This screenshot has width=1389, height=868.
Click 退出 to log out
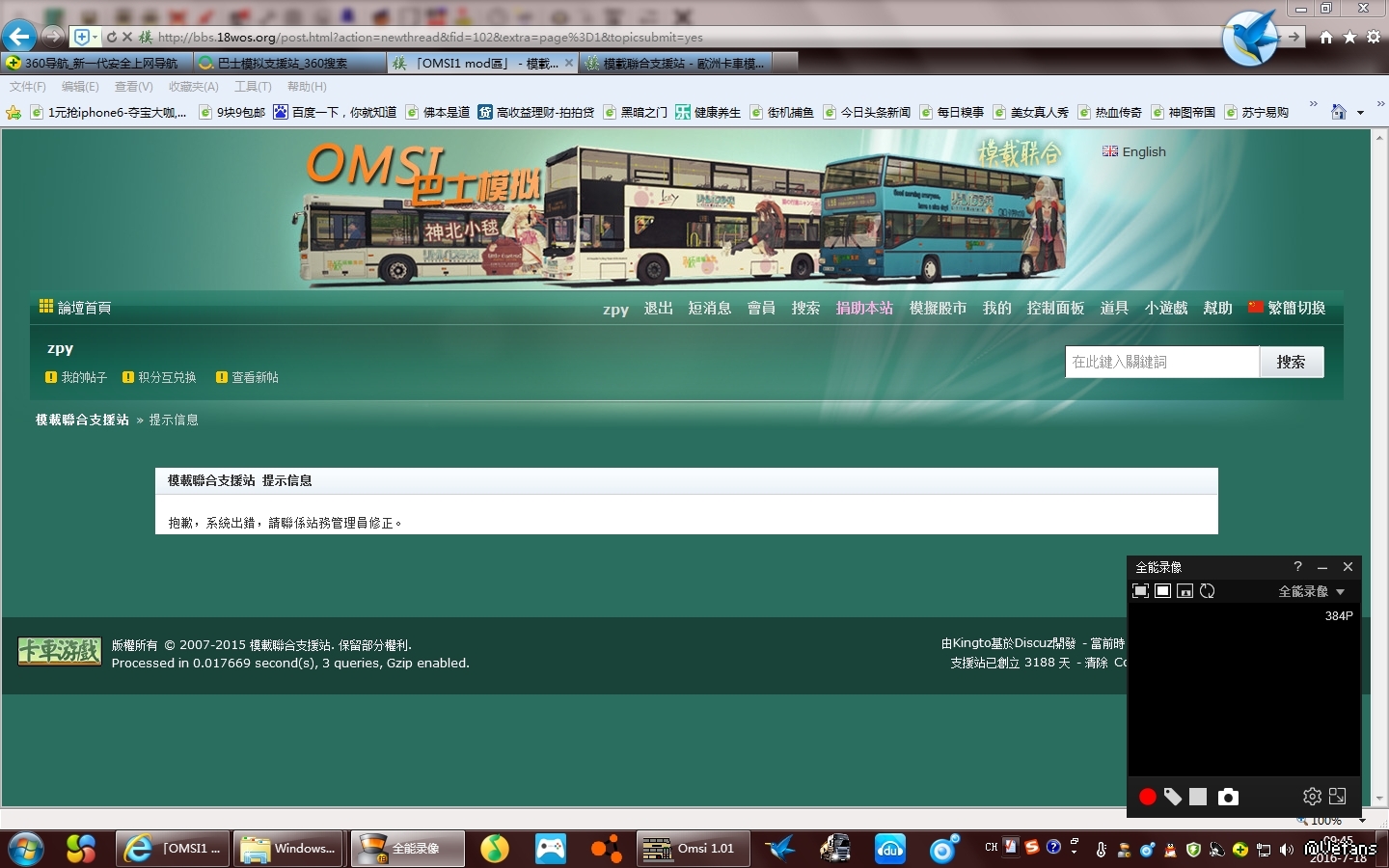(x=659, y=308)
